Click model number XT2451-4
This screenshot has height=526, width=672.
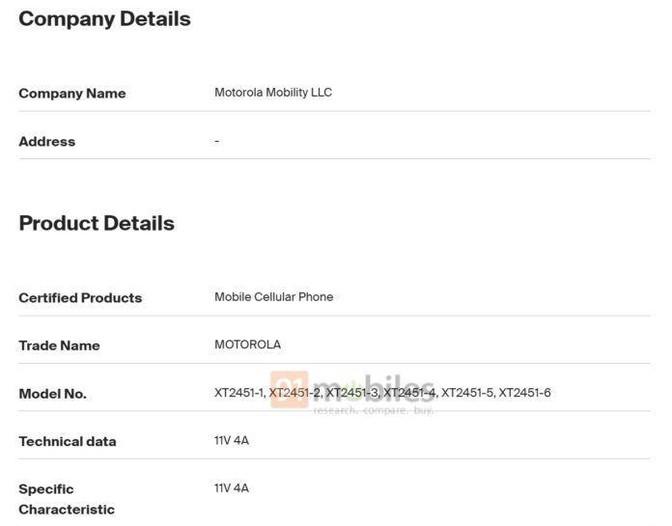pyautogui.click(x=410, y=393)
